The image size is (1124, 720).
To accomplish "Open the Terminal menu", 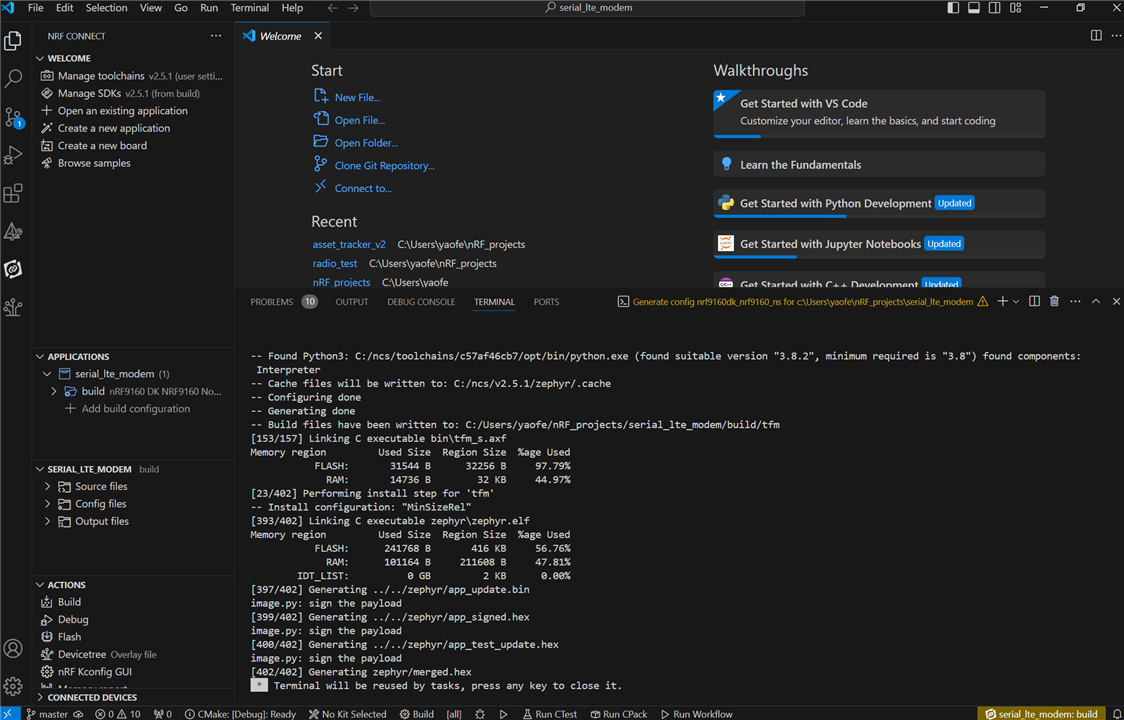I will pos(249,8).
